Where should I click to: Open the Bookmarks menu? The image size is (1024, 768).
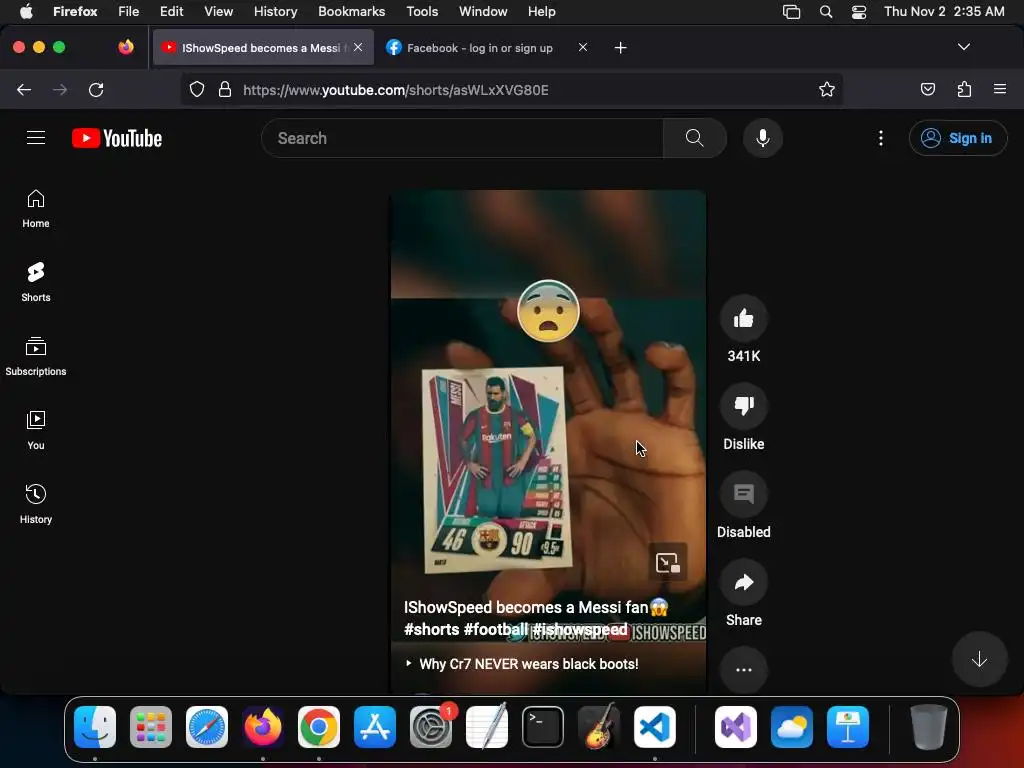(x=351, y=11)
